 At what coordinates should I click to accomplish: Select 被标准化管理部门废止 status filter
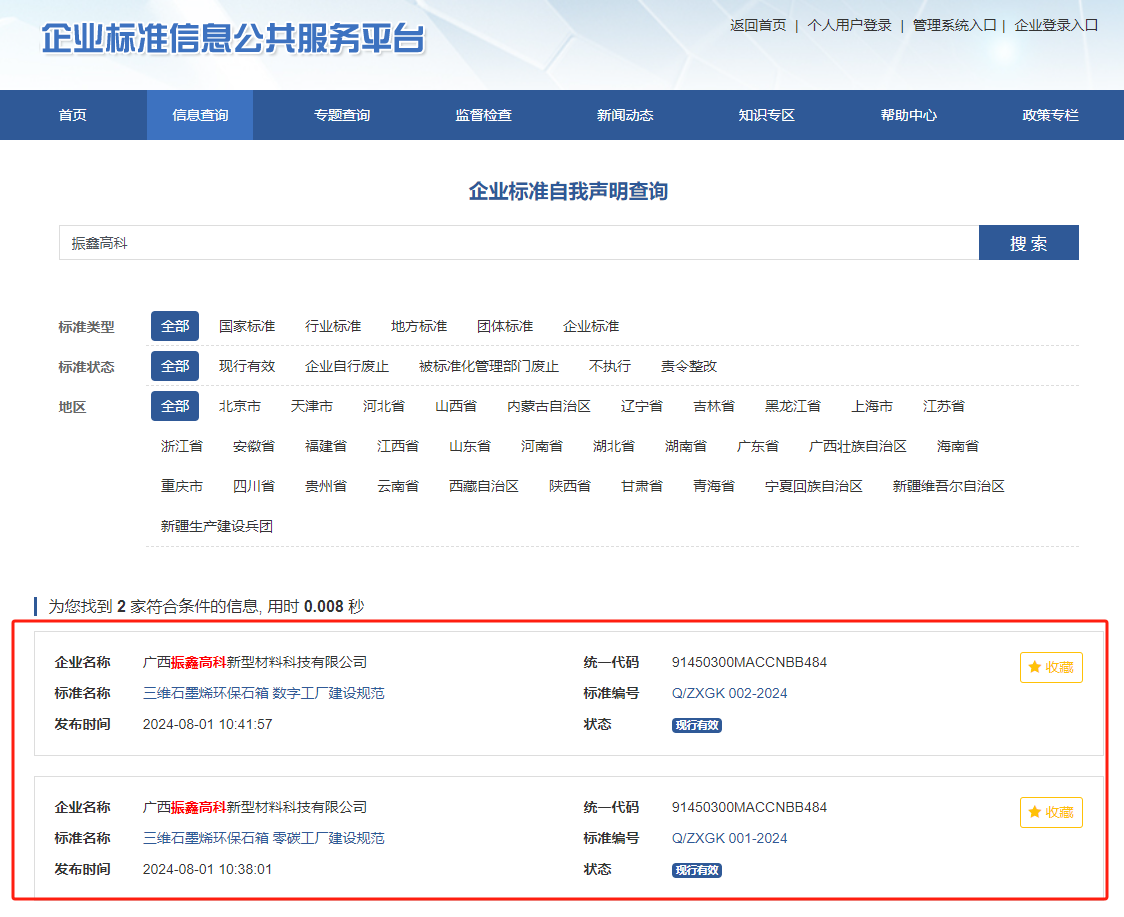489,366
